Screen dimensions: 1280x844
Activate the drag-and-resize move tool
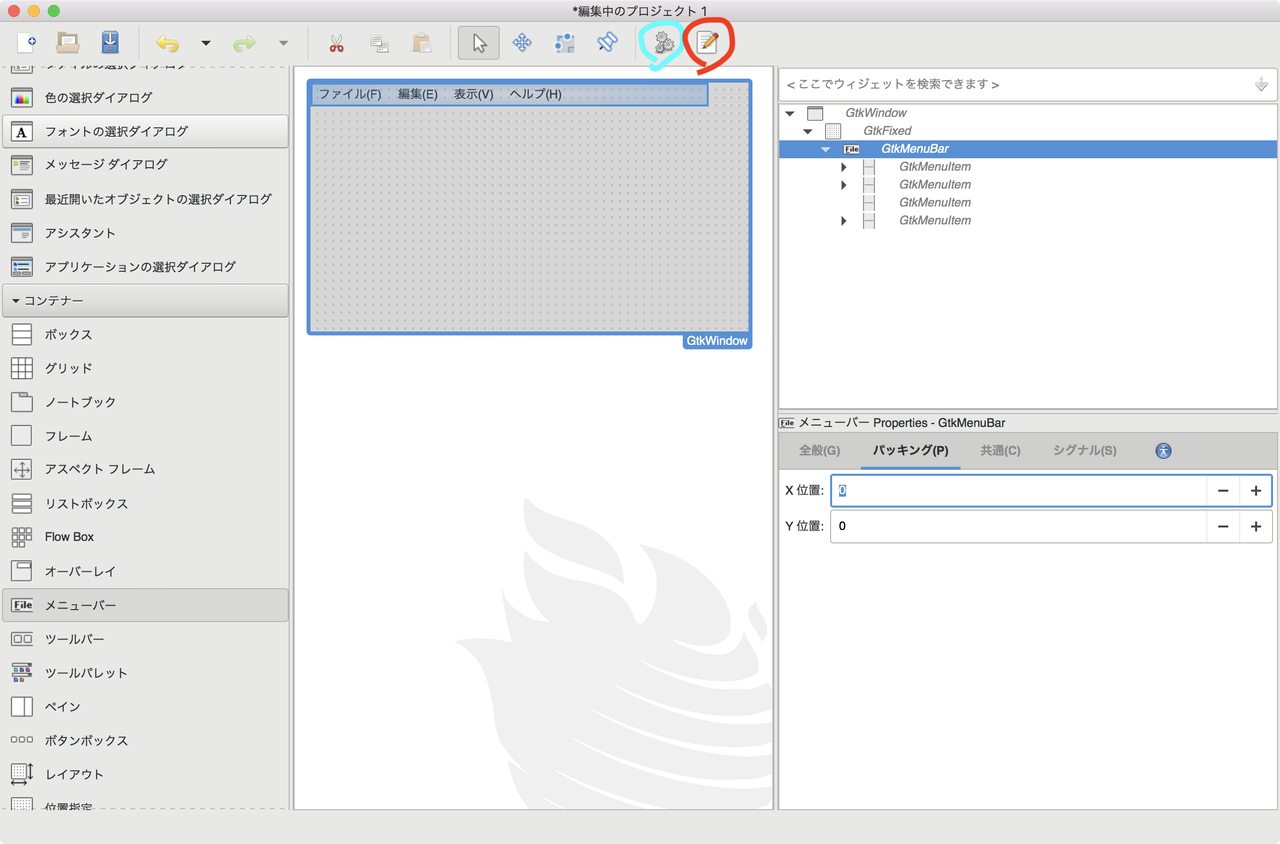click(x=522, y=42)
